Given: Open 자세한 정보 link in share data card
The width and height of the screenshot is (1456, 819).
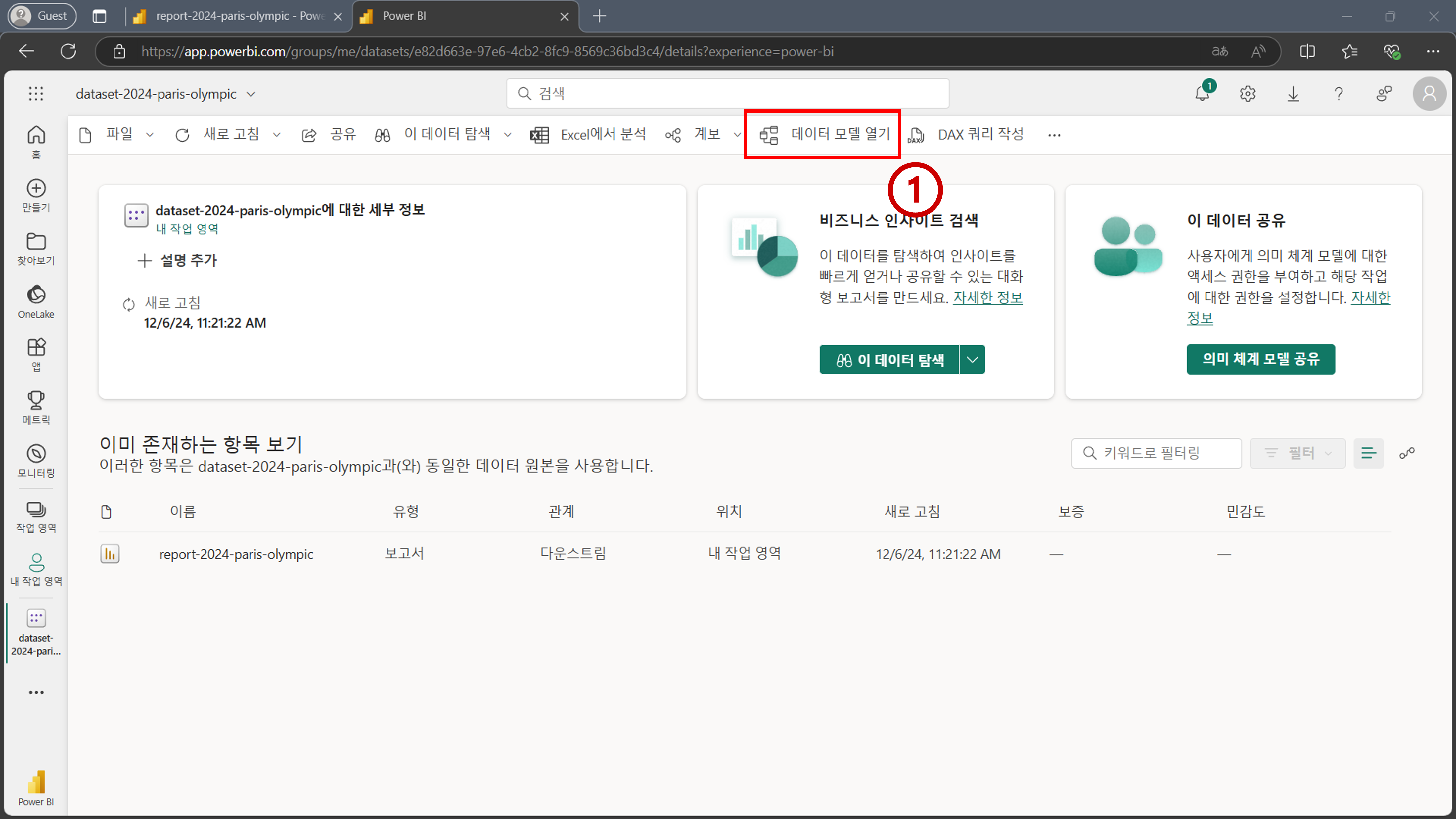Looking at the screenshot, I should (x=1370, y=297).
